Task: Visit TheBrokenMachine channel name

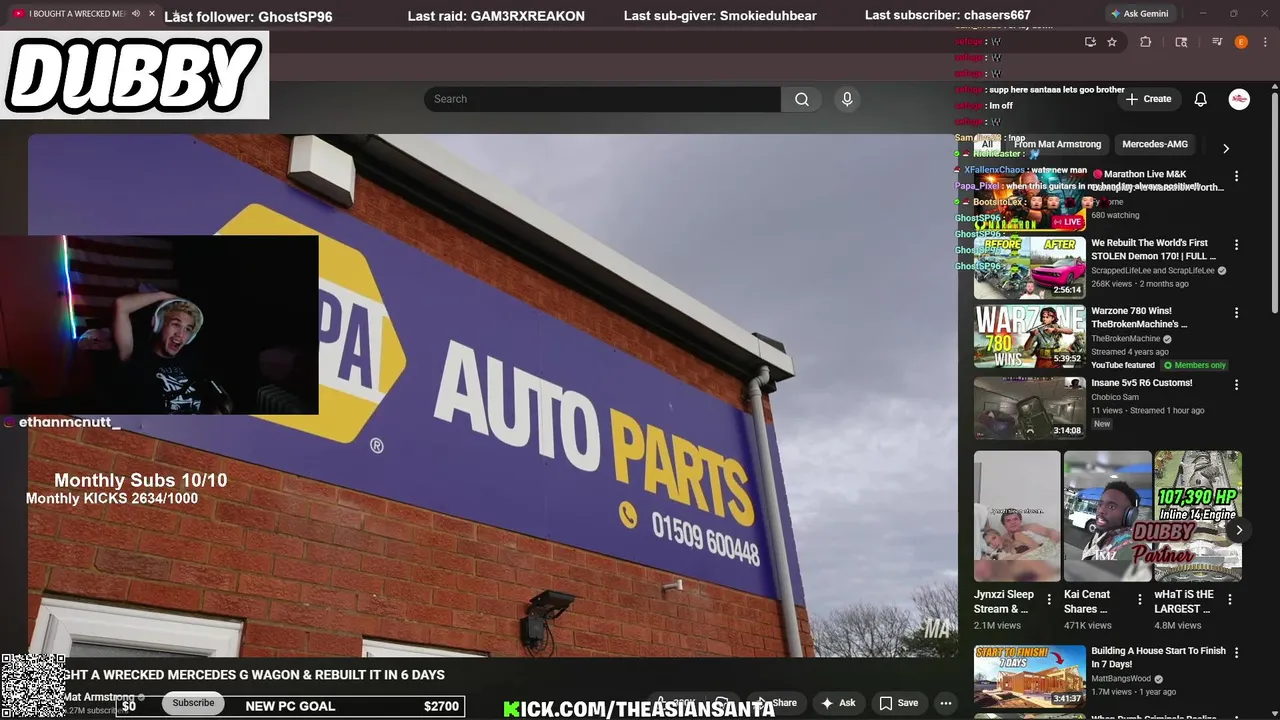Action: coord(1125,339)
